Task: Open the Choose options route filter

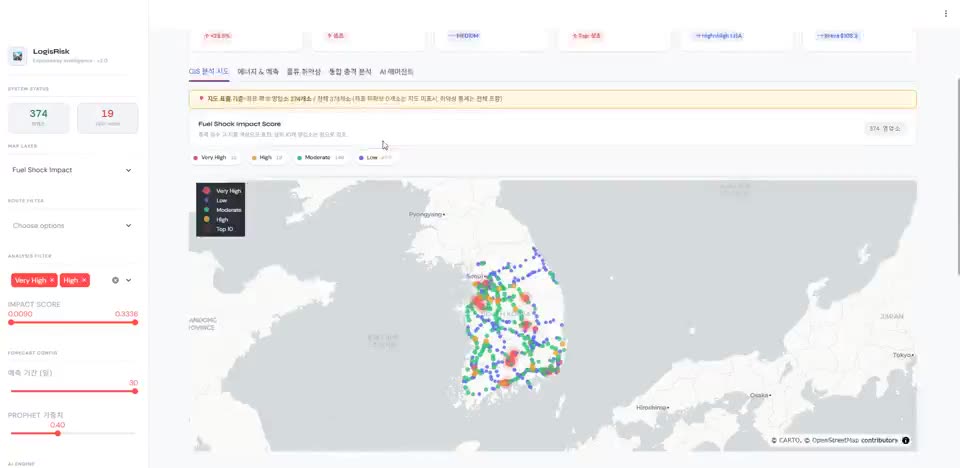Action: tap(72, 225)
